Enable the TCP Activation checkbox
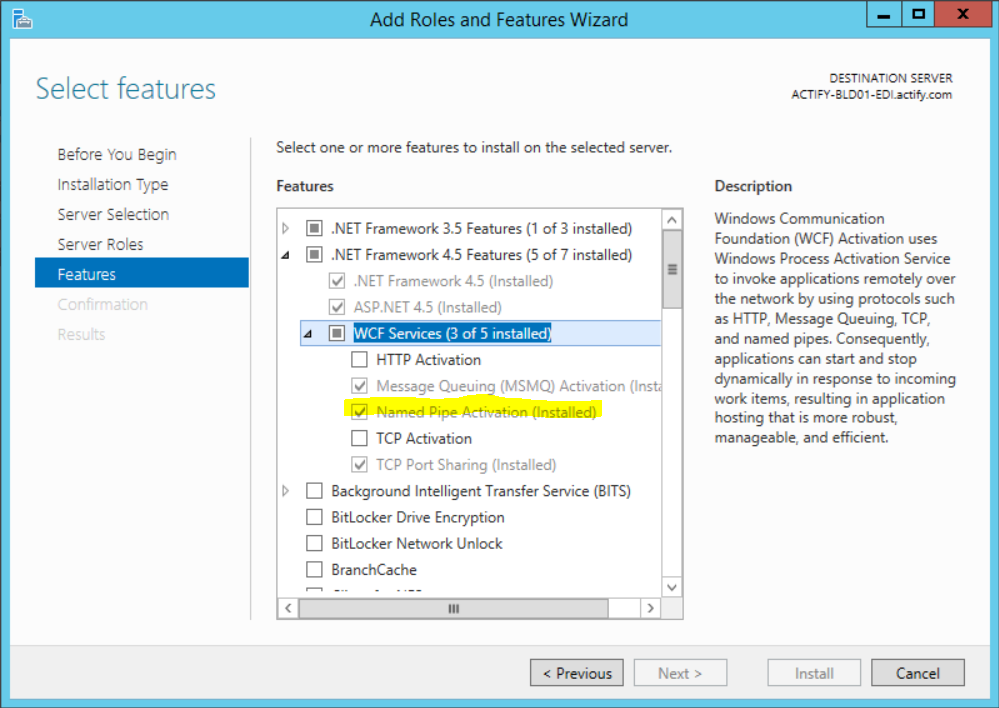 pyautogui.click(x=360, y=438)
